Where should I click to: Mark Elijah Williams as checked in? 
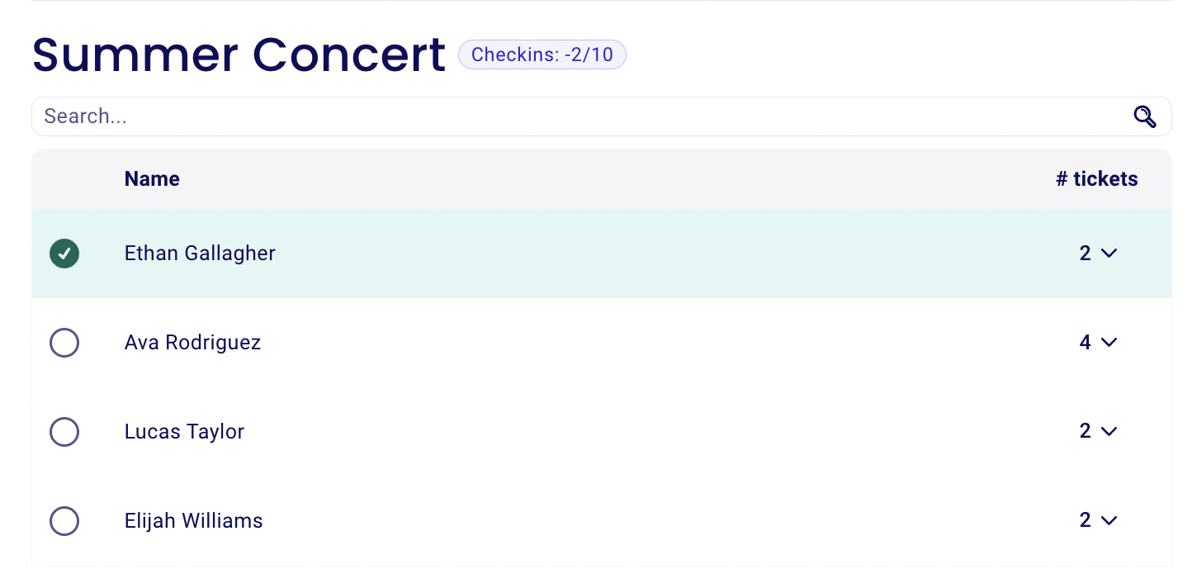[x=64, y=520]
